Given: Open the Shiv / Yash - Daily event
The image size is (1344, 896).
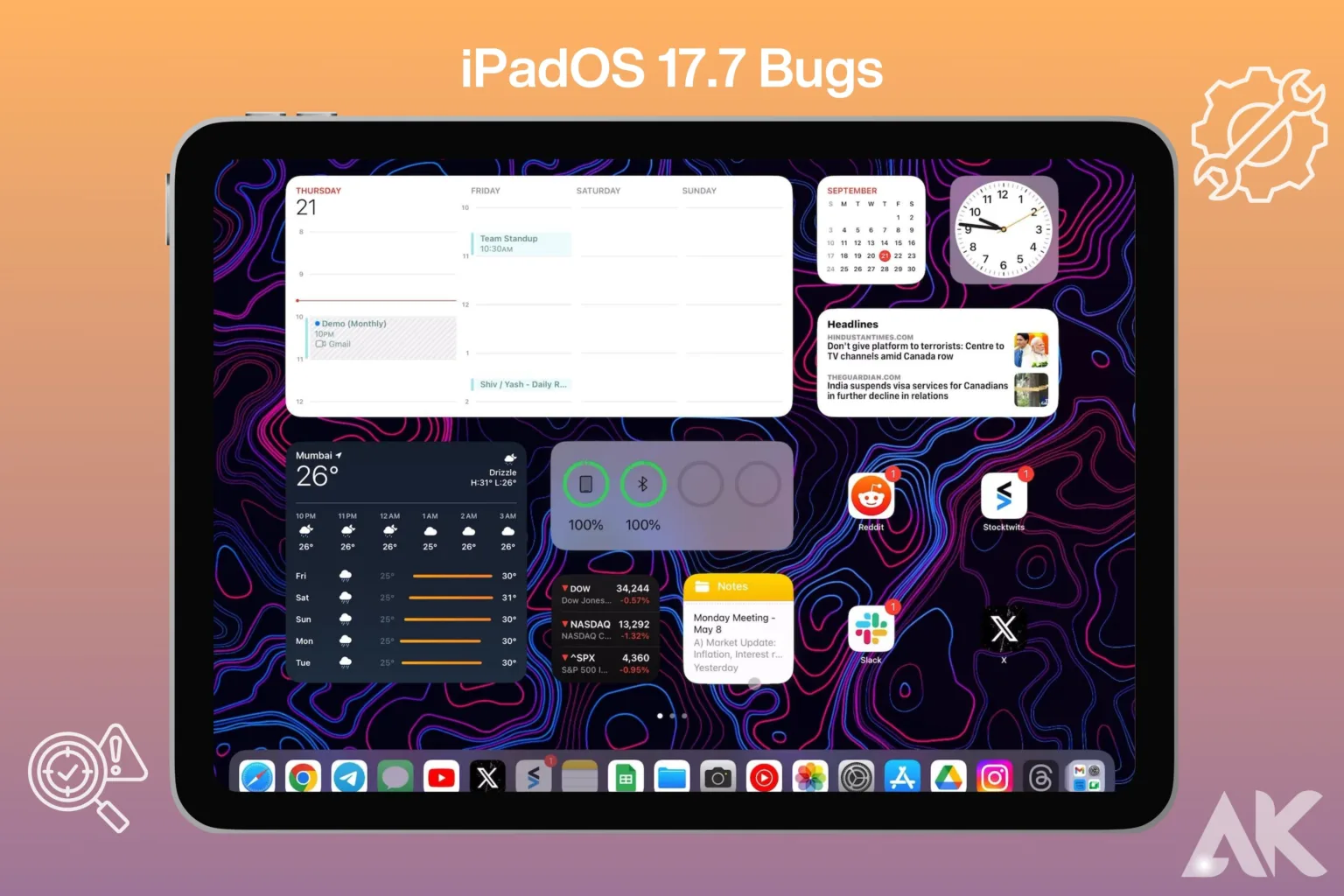Looking at the screenshot, I should [x=521, y=384].
